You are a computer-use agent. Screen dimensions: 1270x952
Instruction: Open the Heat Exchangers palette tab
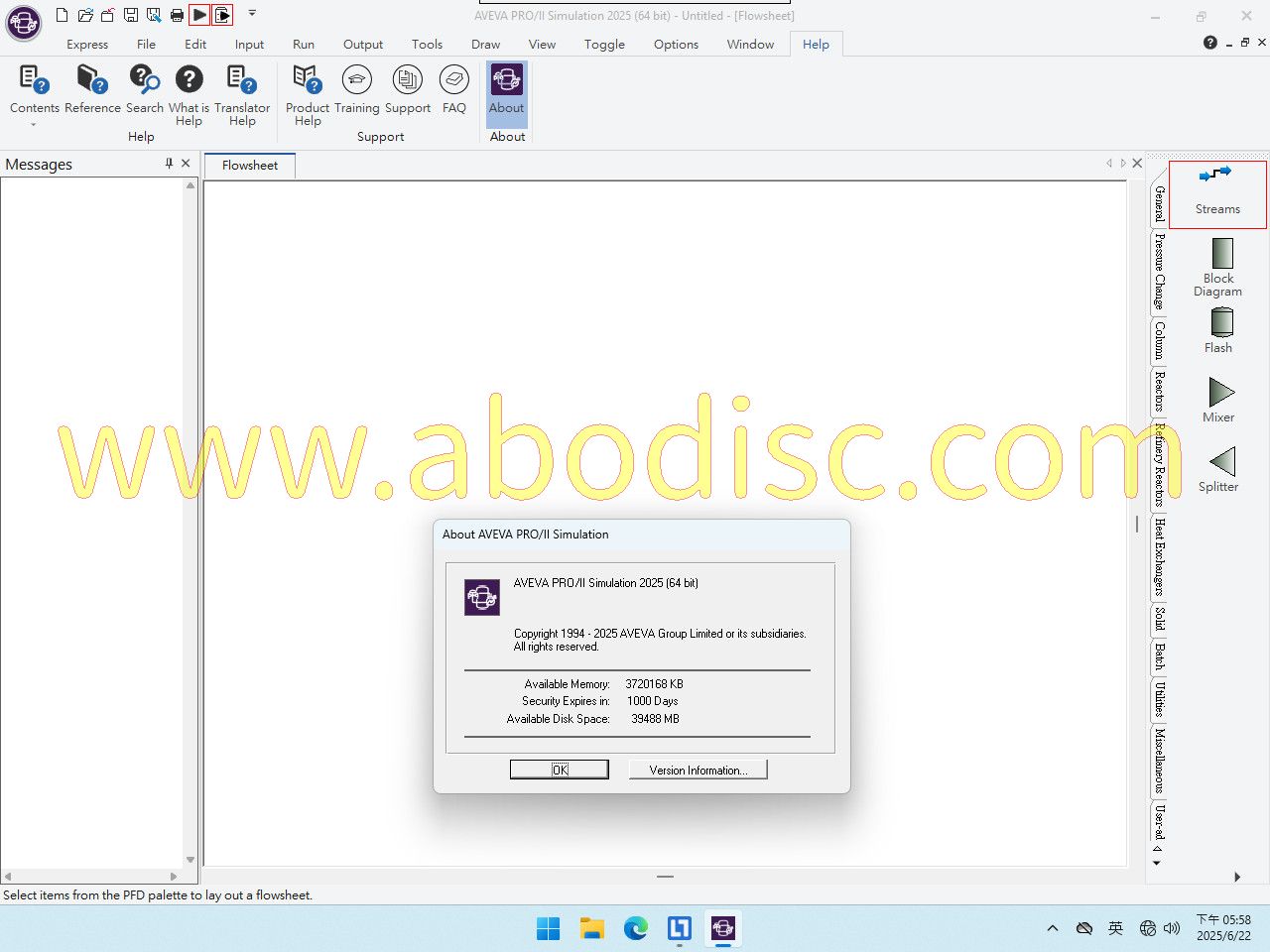point(1159,557)
